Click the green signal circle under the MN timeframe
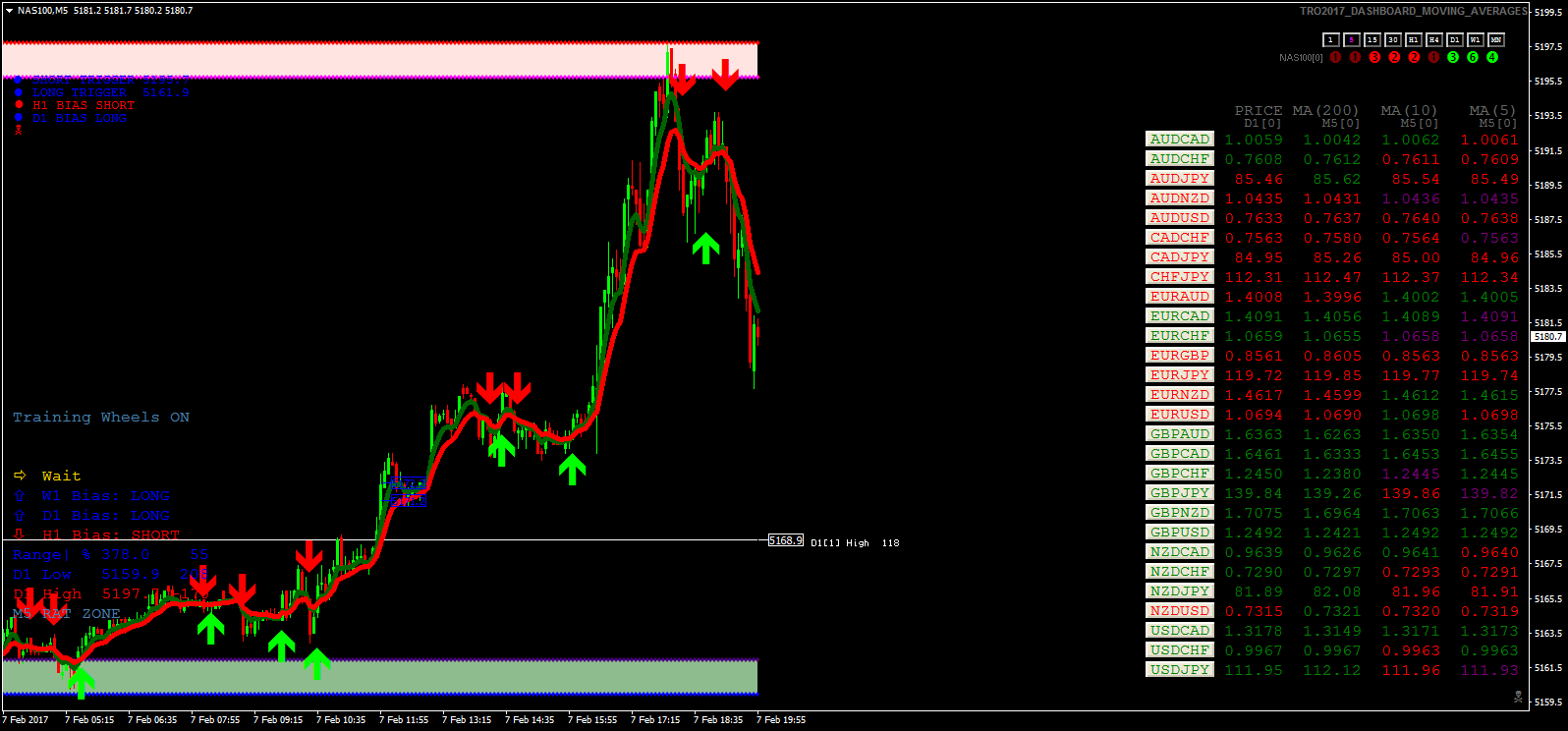The image size is (1568, 731). pyautogui.click(x=1492, y=57)
